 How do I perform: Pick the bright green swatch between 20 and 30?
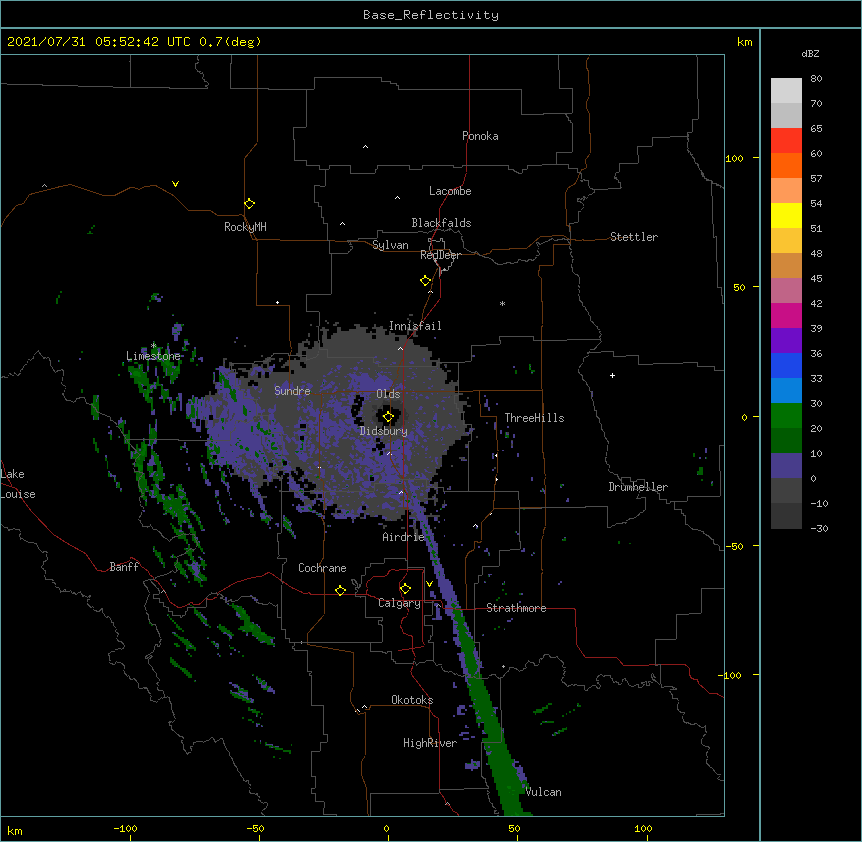click(786, 416)
